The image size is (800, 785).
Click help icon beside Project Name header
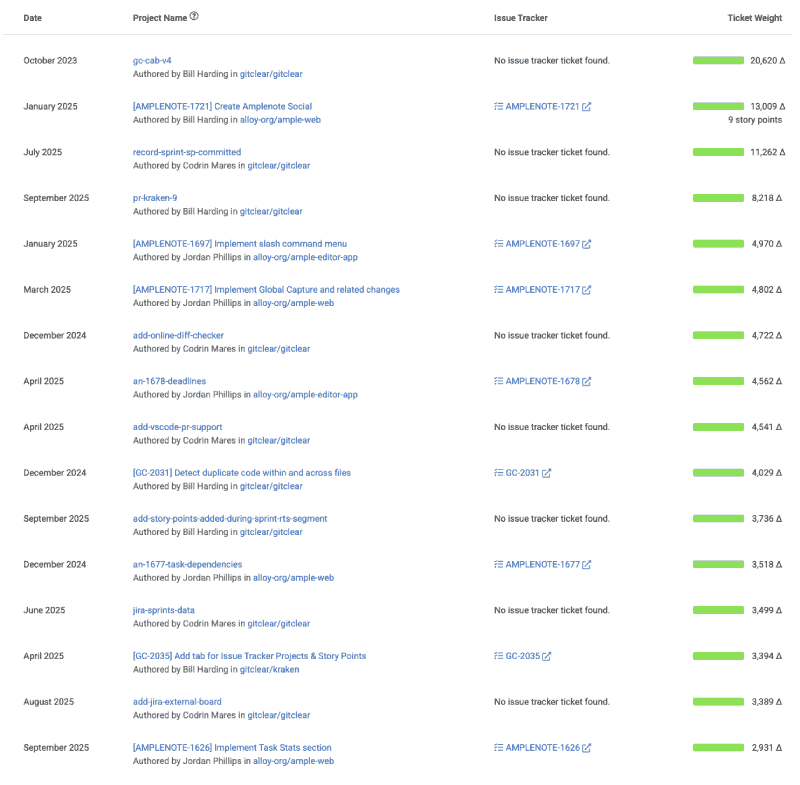[x=194, y=17]
